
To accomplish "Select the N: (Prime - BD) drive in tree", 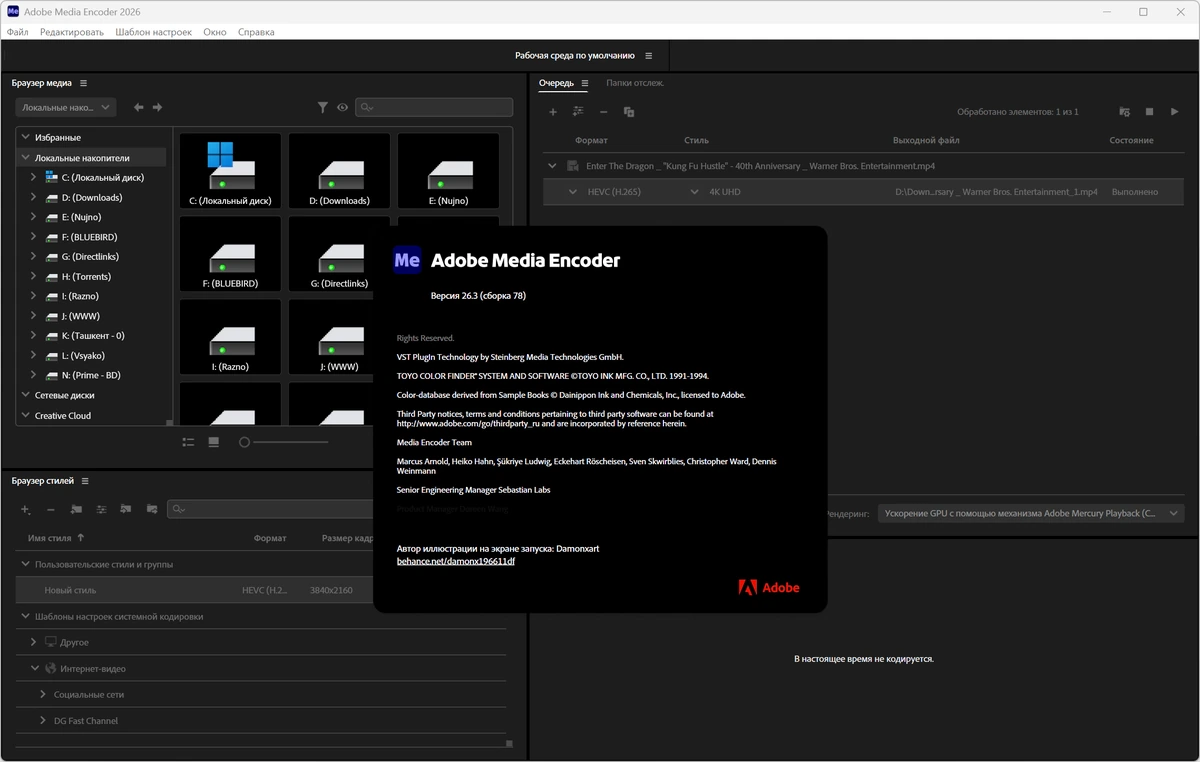I will [x=91, y=375].
